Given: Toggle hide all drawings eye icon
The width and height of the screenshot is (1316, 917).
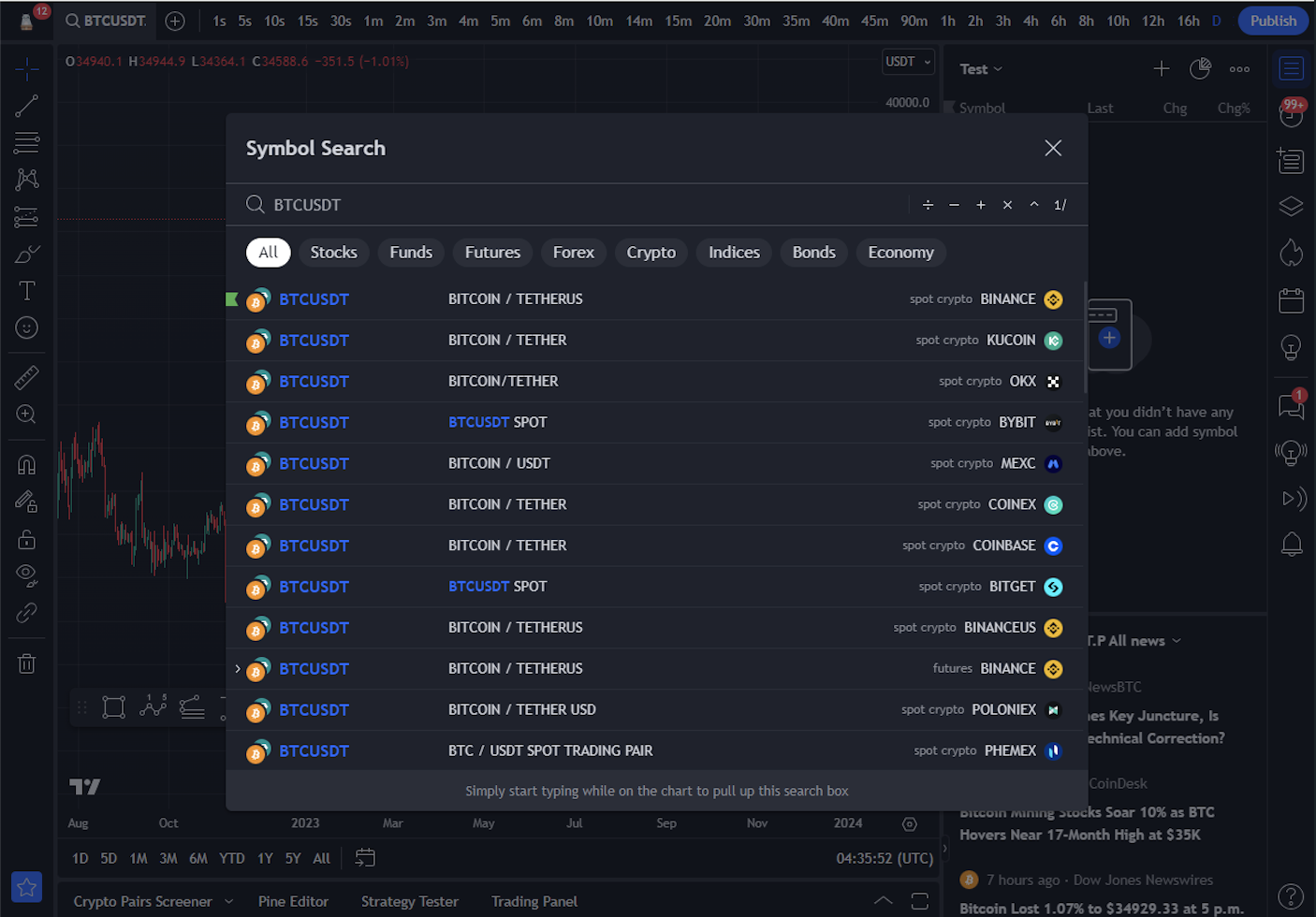Looking at the screenshot, I should click(26, 575).
